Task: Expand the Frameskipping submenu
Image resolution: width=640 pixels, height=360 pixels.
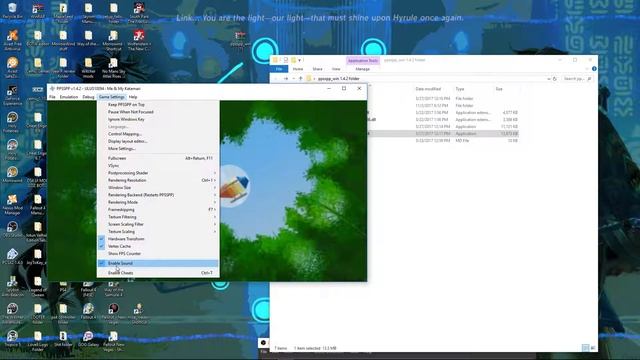Action: tap(158, 209)
